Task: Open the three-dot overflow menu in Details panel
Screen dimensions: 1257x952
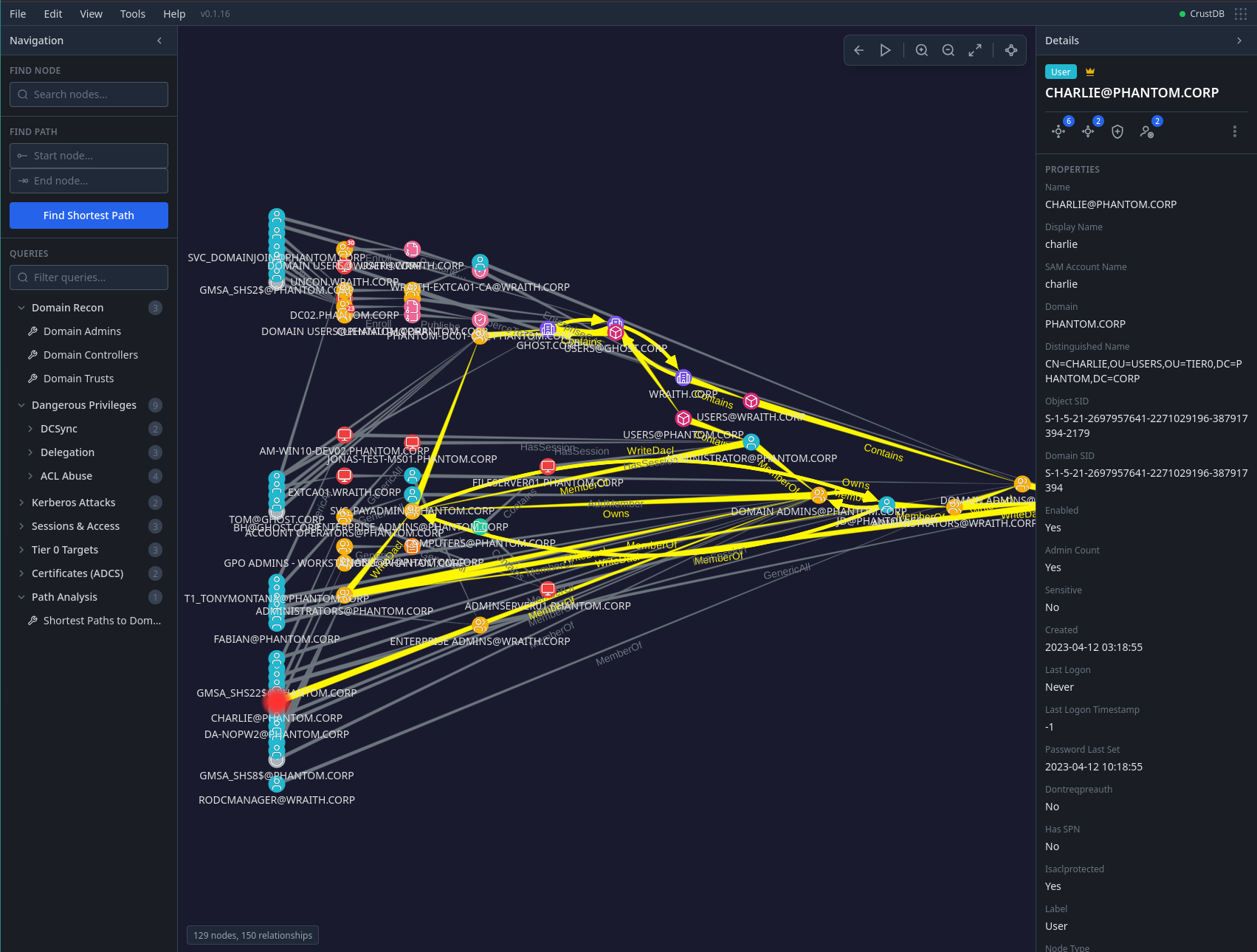Action: pos(1234,131)
